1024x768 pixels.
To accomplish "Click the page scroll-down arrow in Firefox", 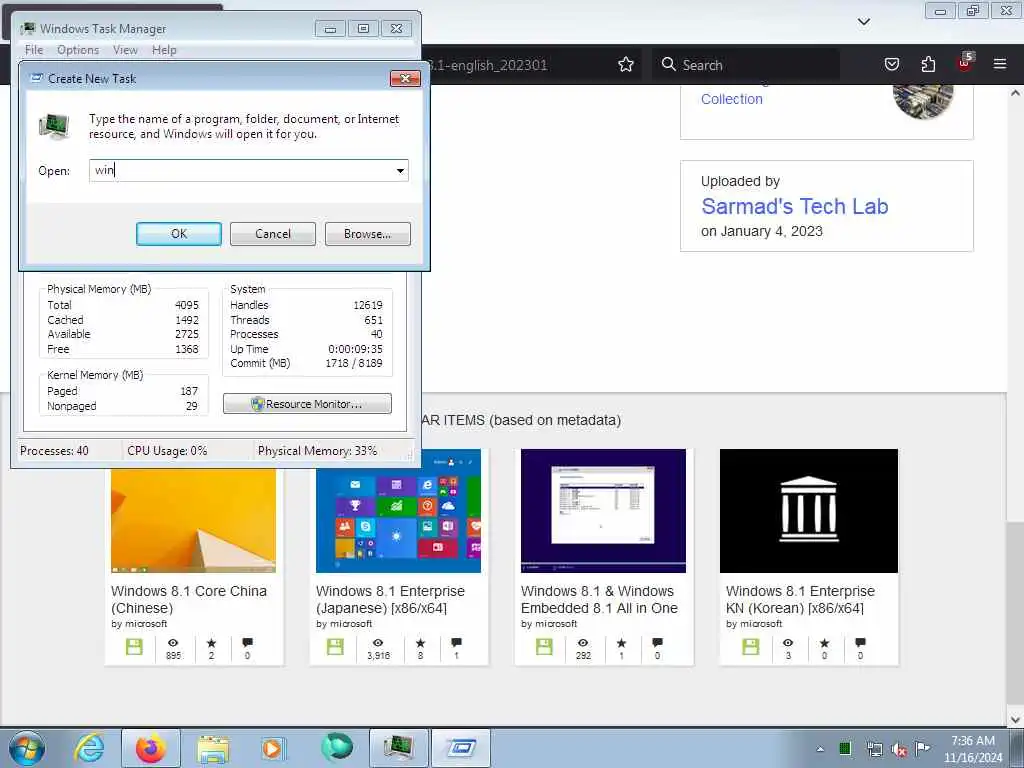I will [x=1015, y=719].
